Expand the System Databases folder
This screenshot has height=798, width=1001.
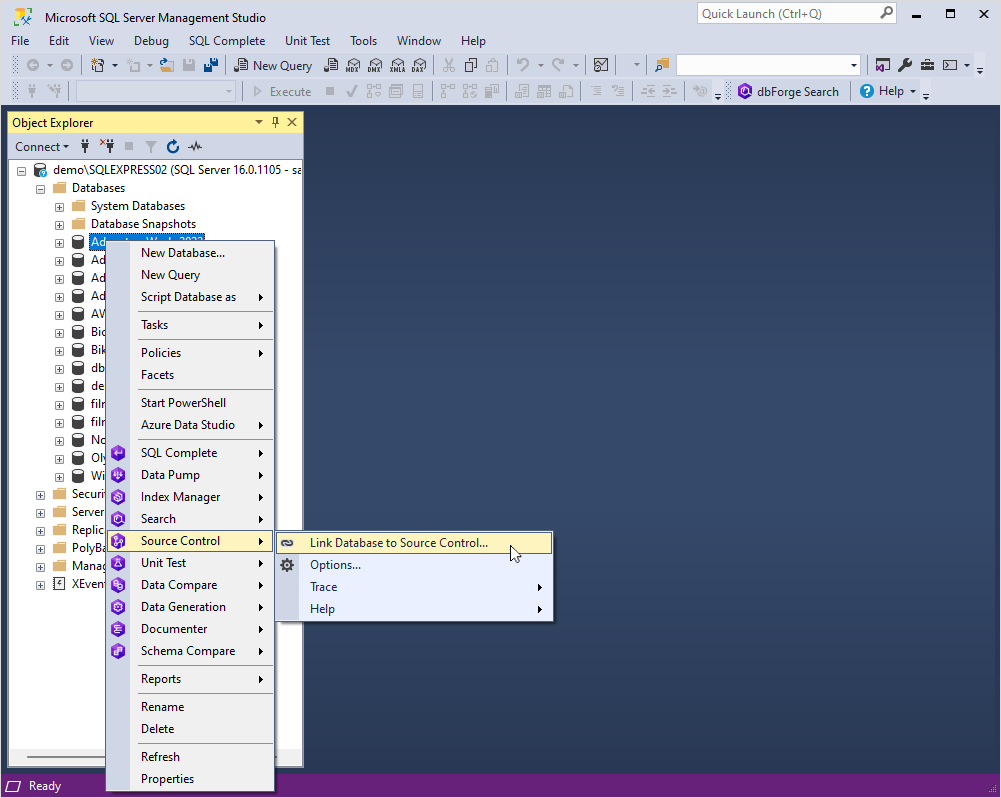59,207
